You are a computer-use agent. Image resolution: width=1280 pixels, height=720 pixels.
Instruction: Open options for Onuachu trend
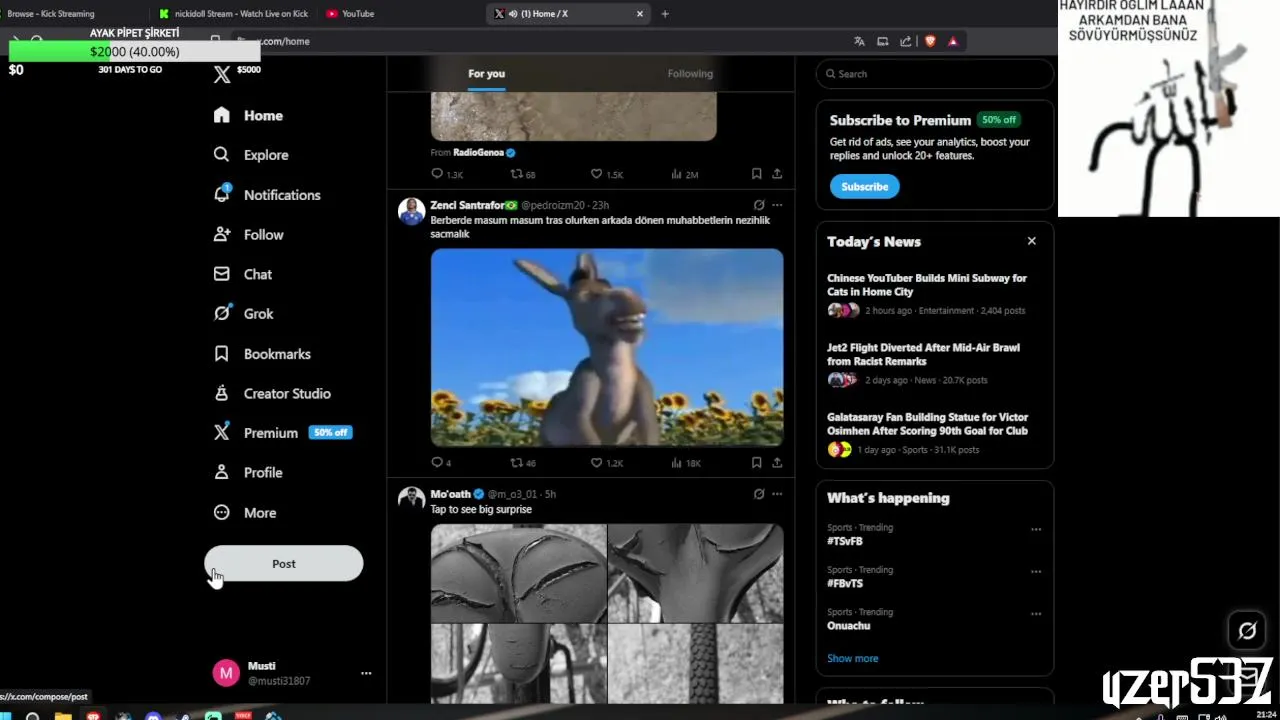click(x=1036, y=613)
